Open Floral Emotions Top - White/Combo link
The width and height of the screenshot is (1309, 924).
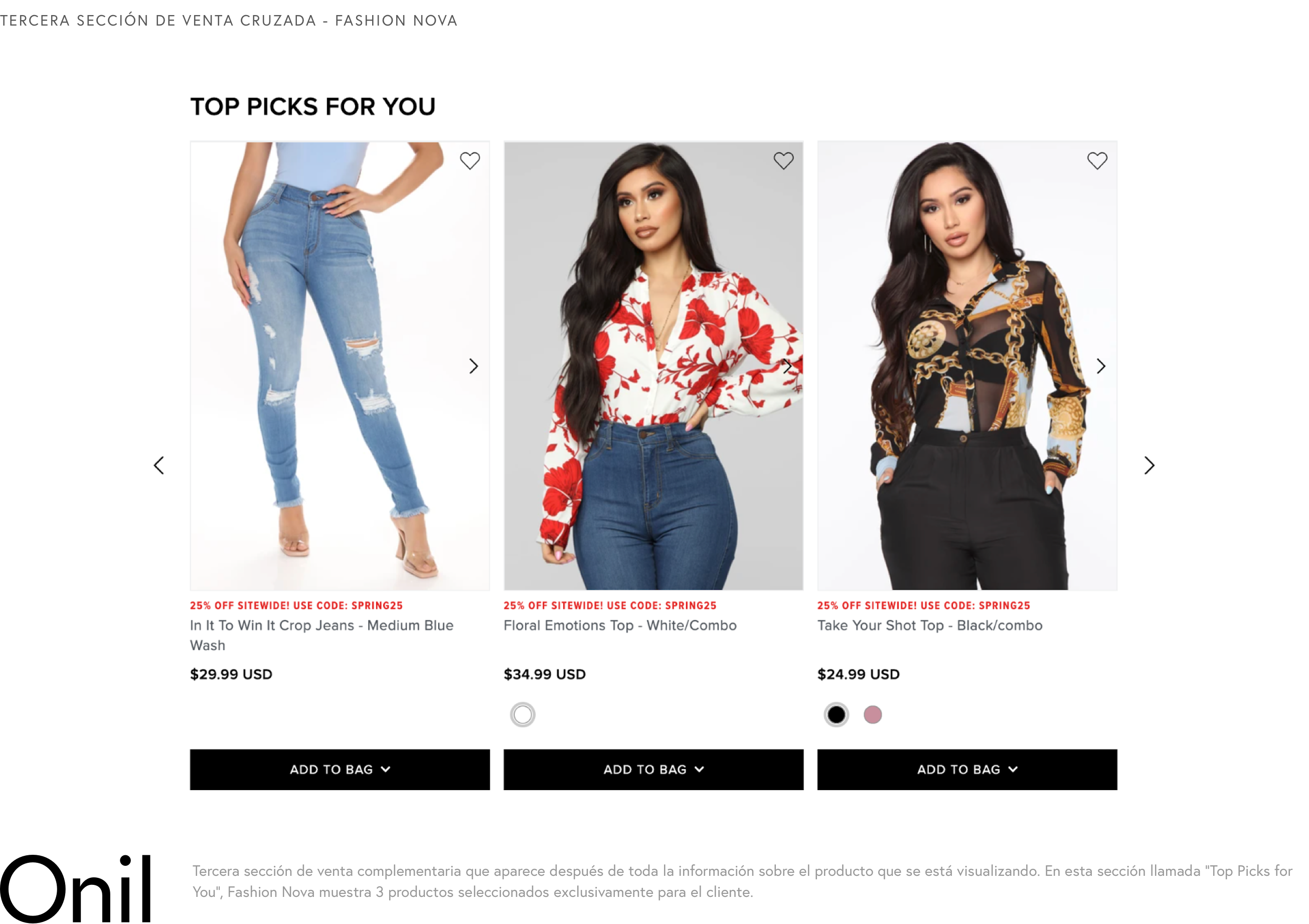[x=620, y=626]
